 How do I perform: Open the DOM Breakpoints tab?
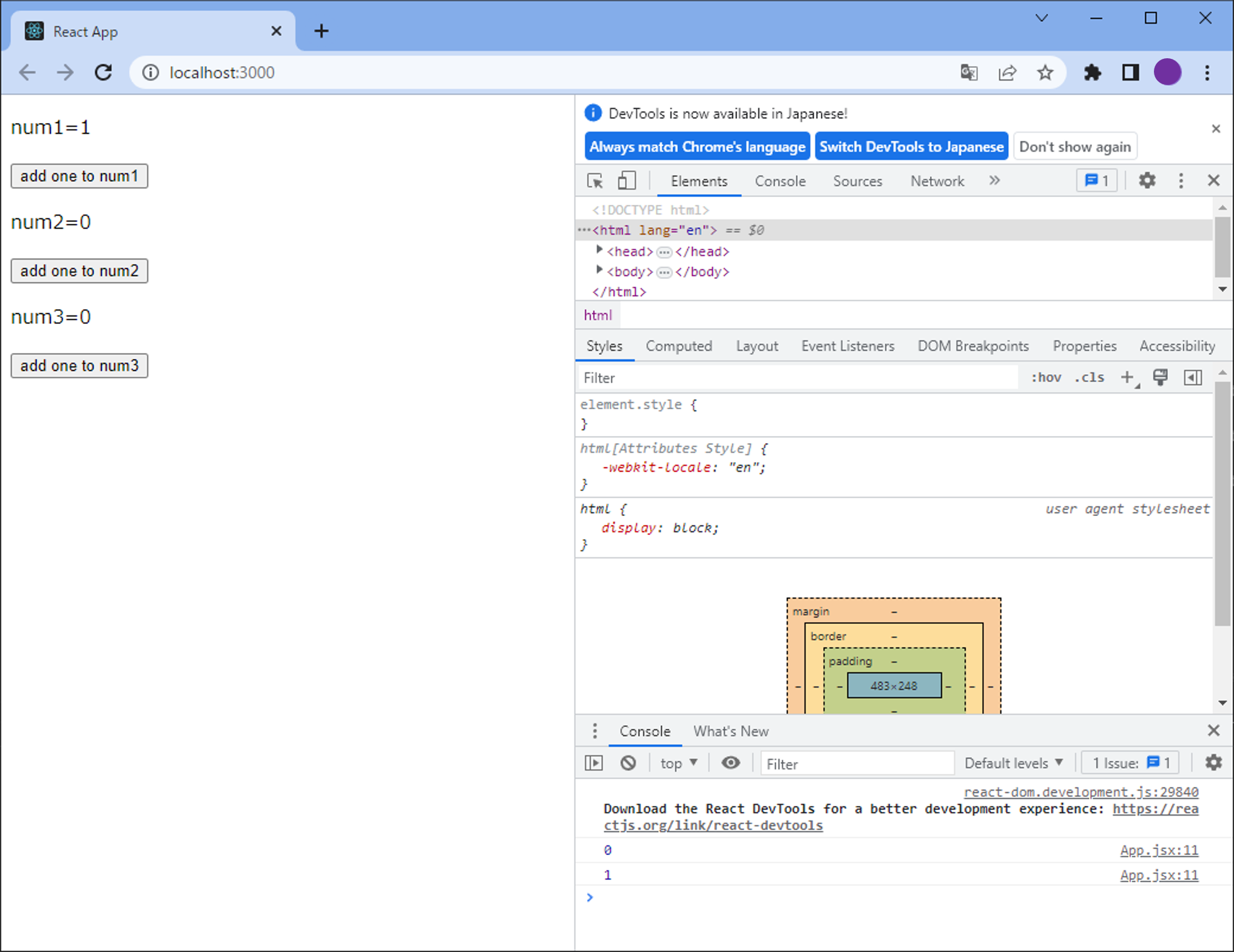tap(973, 346)
